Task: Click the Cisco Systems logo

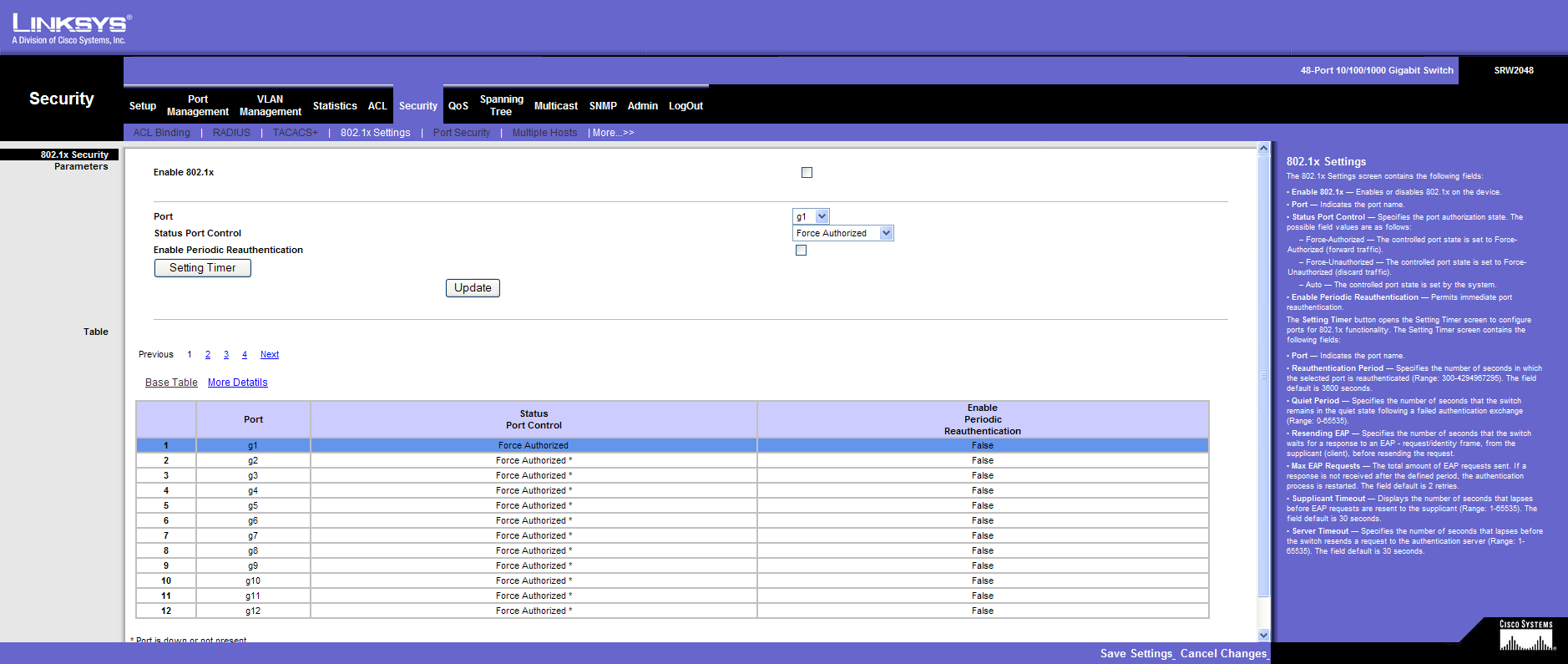Action: click(1525, 636)
